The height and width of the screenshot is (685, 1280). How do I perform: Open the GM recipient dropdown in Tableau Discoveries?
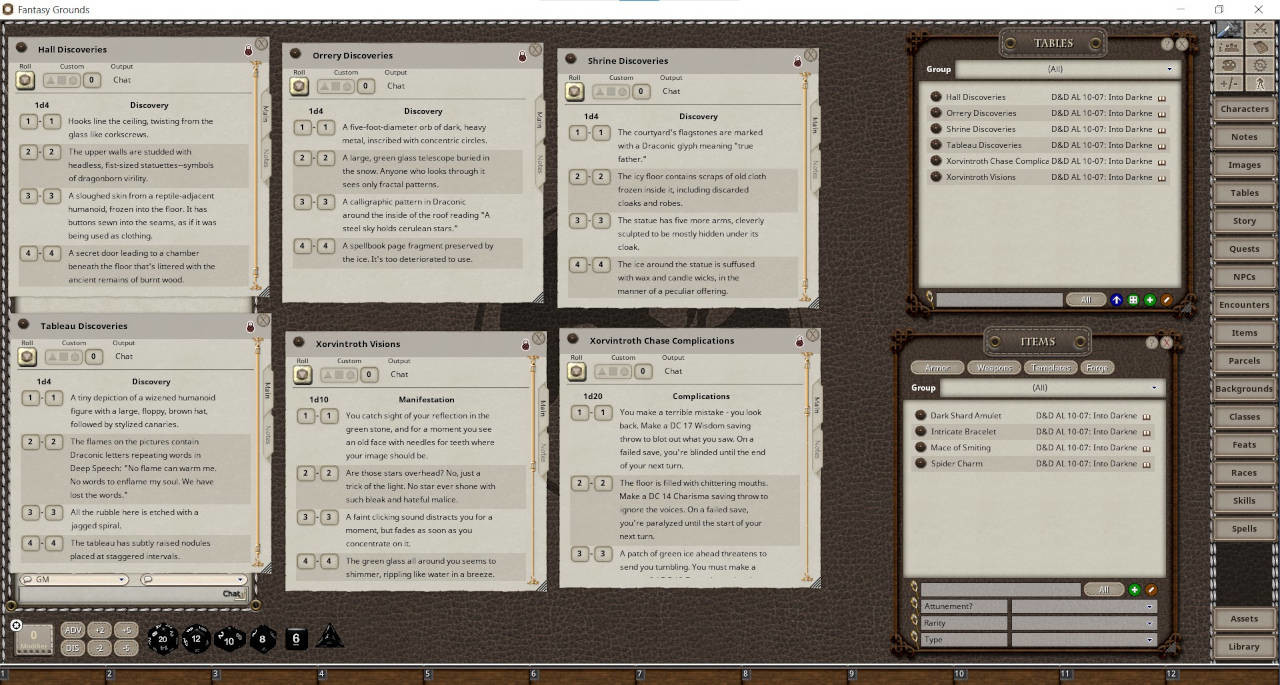pyautogui.click(x=75, y=579)
